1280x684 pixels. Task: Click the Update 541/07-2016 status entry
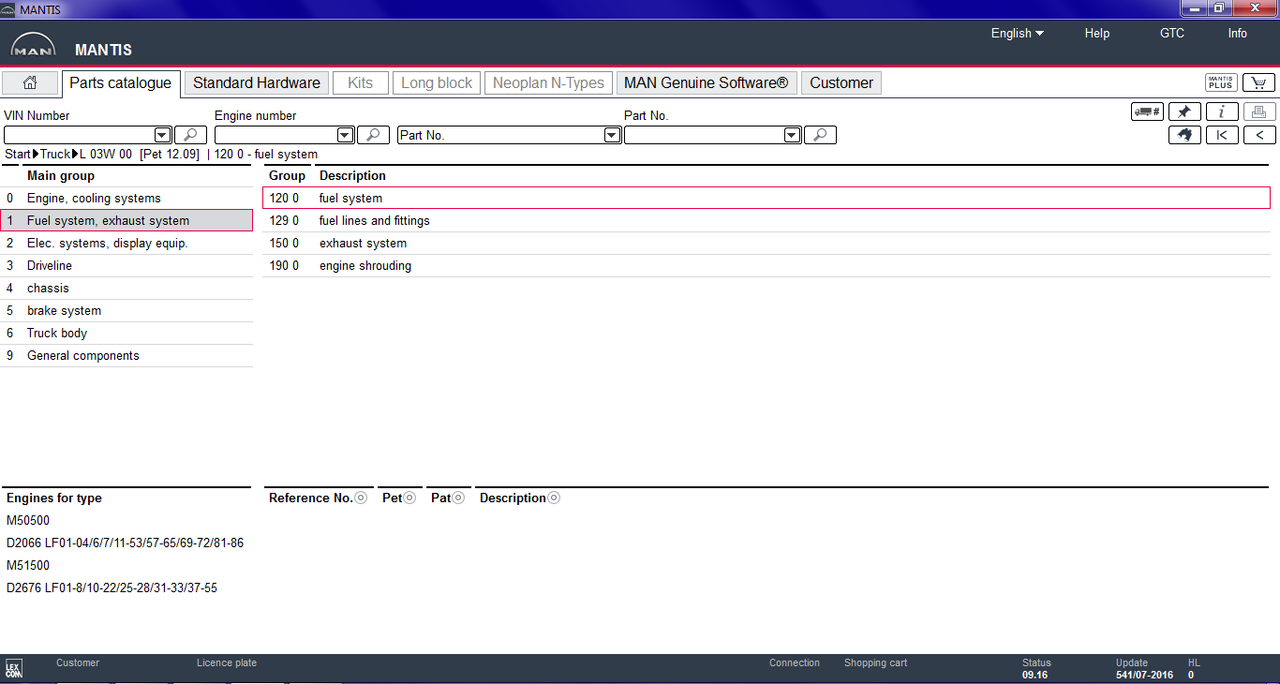1145,669
